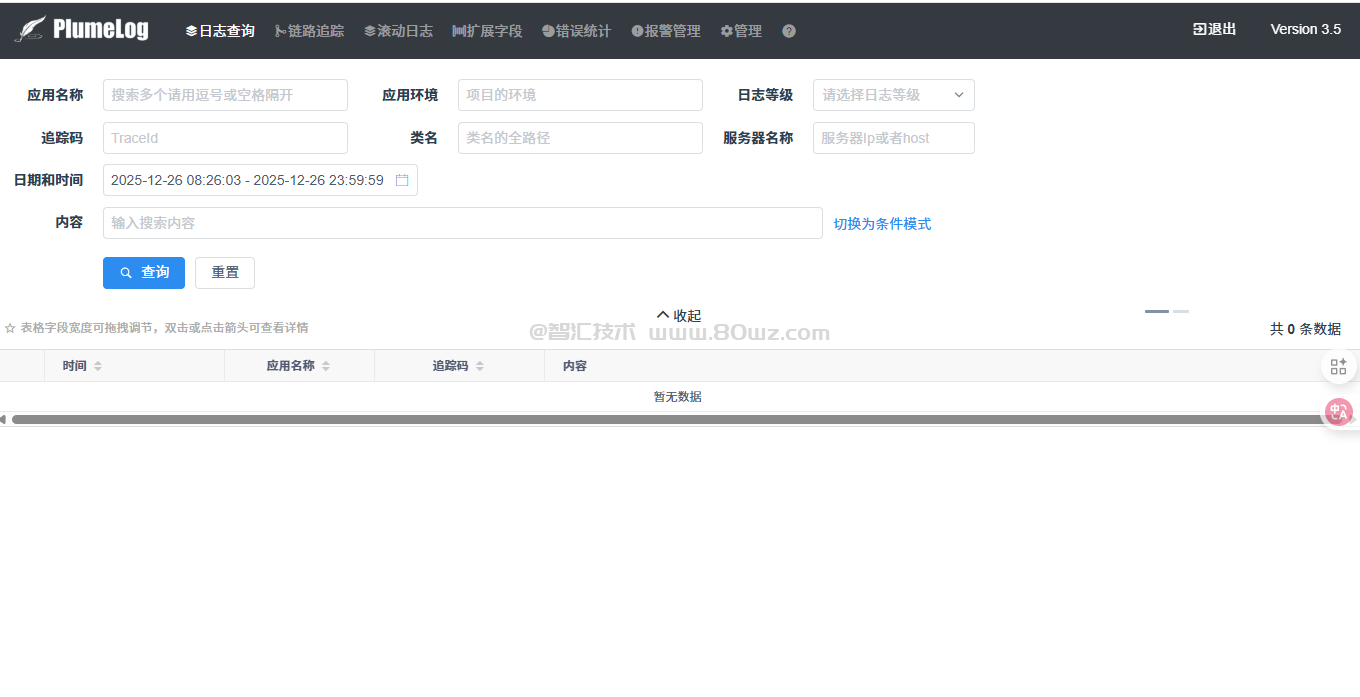The width and height of the screenshot is (1360, 697).
Task: Sort the 时间 column with its arrows
Action: pos(98,366)
